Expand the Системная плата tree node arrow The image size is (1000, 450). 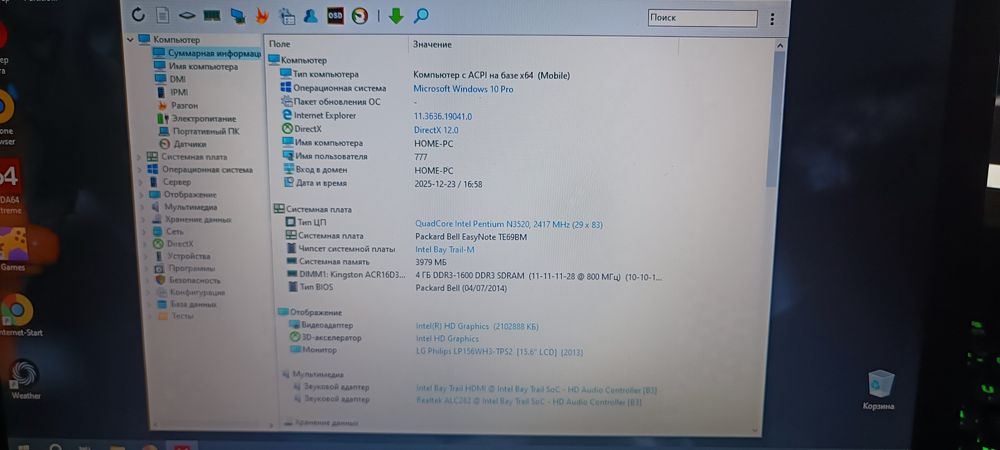[140, 157]
